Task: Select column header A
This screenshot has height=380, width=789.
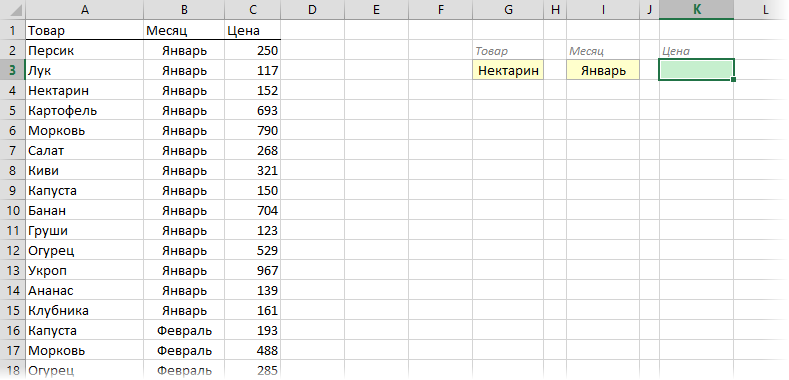Action: 85,10
